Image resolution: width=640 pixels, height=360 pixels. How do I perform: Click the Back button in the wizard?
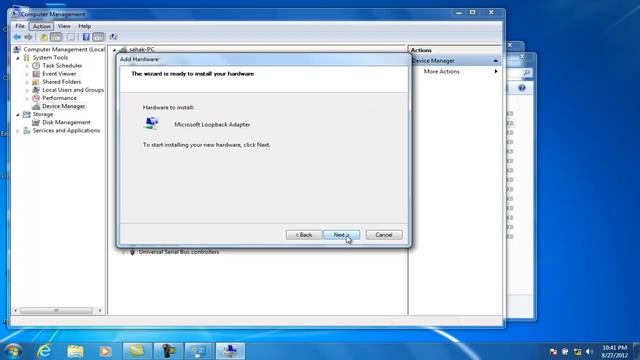click(304, 235)
